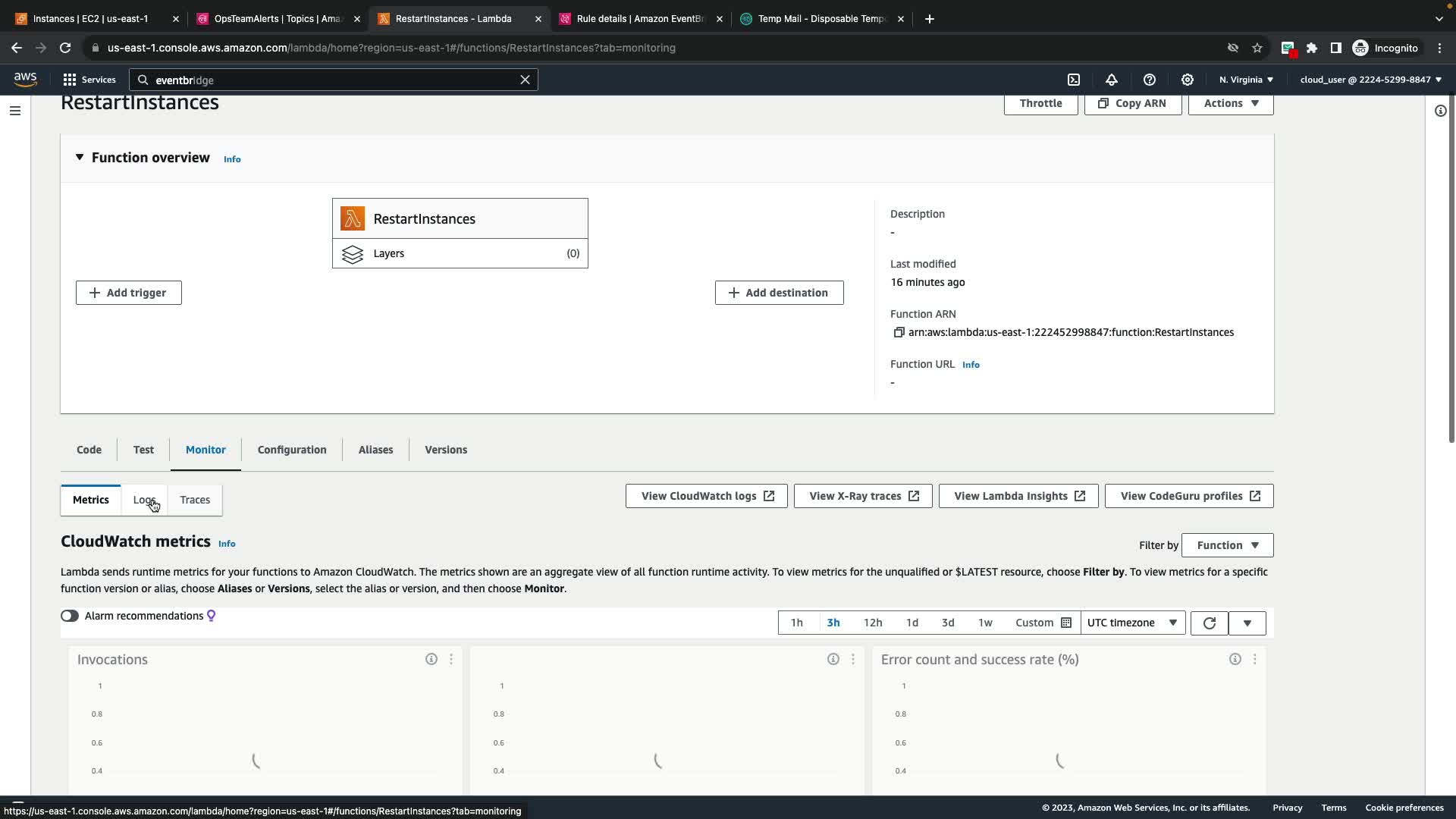Open the AWS help question mark icon
The image size is (1456, 819).
1150,80
